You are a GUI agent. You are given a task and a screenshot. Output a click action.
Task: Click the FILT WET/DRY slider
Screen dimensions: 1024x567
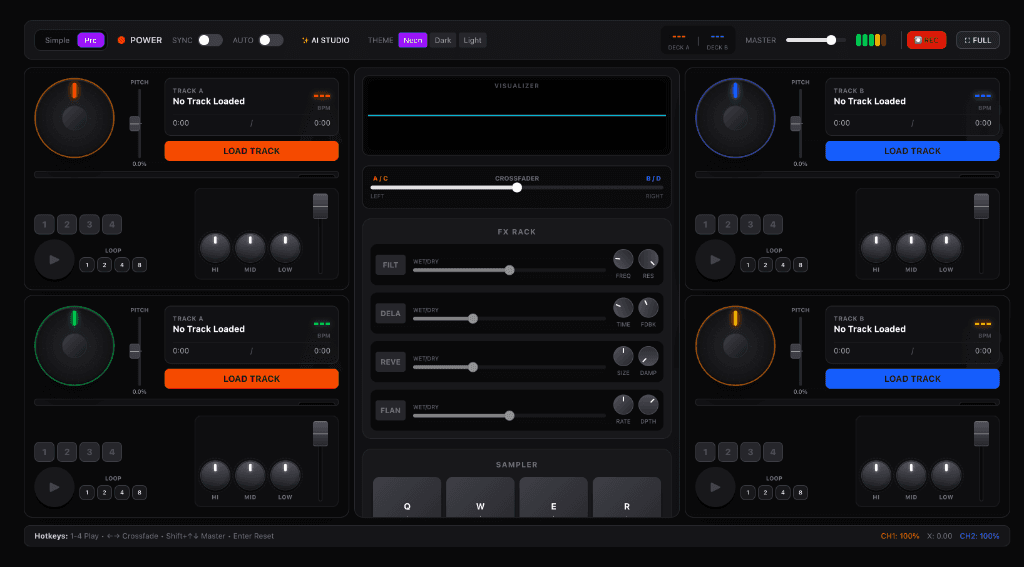click(509, 270)
